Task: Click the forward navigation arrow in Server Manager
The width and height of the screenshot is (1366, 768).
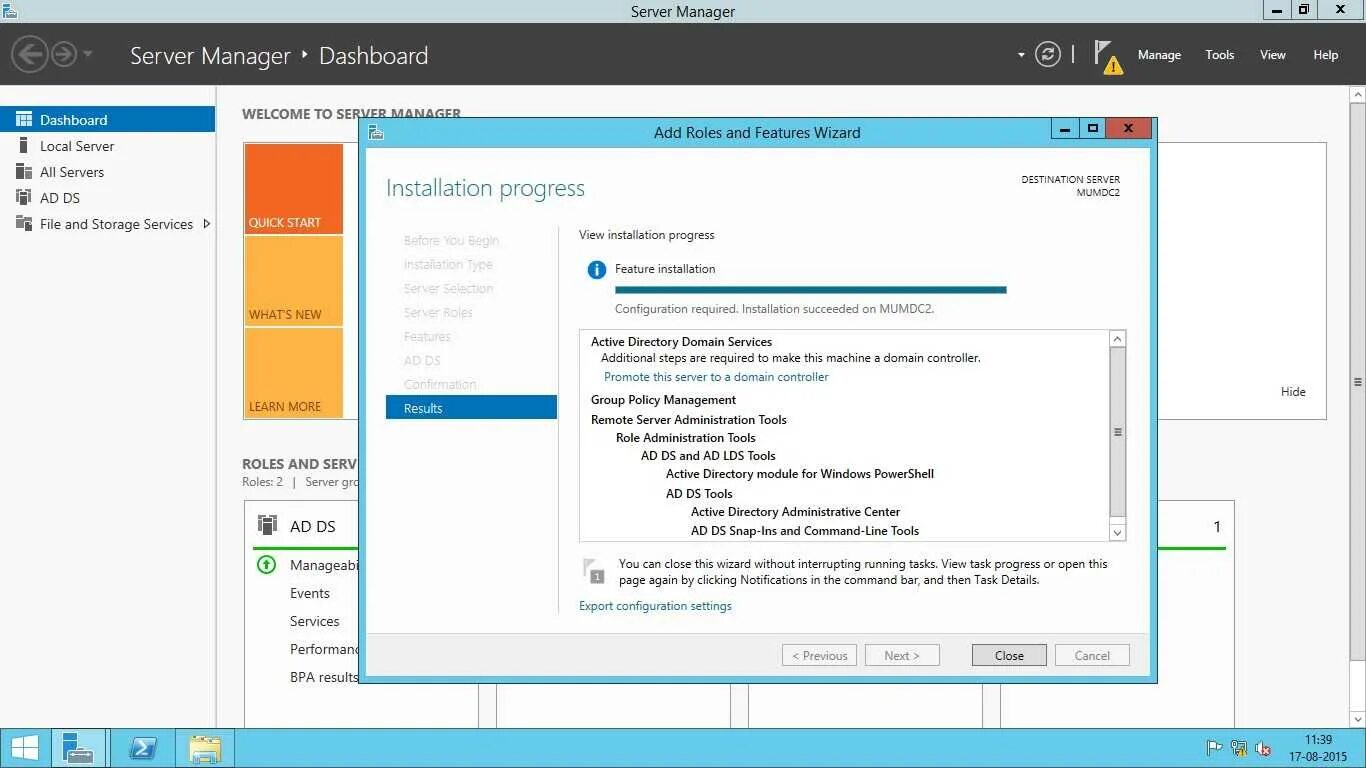Action: (64, 54)
